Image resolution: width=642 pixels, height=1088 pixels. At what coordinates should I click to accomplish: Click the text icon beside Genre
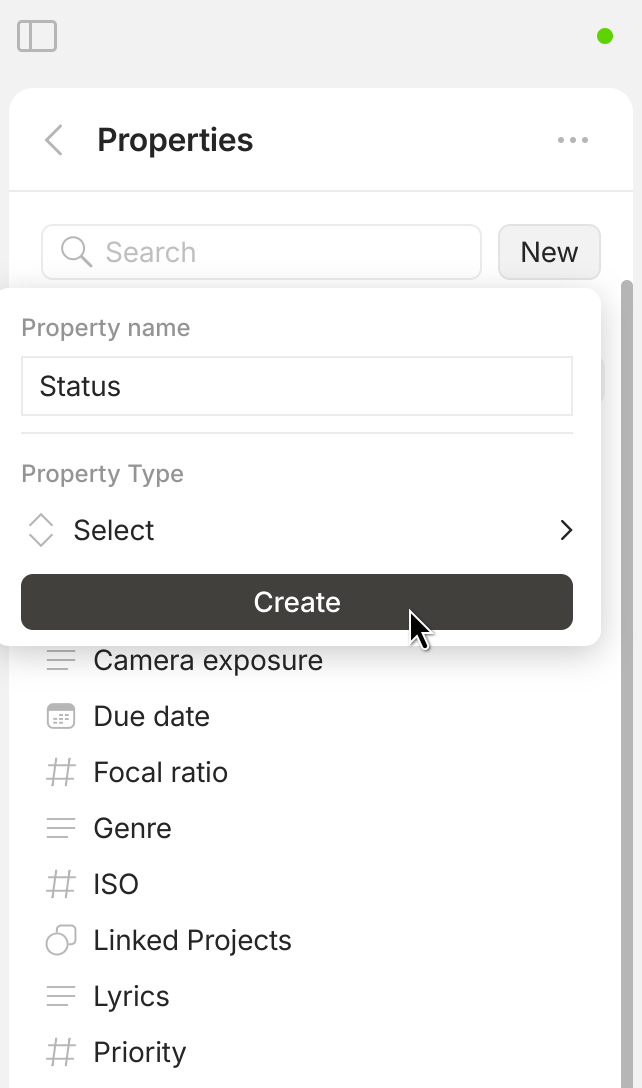click(61, 828)
